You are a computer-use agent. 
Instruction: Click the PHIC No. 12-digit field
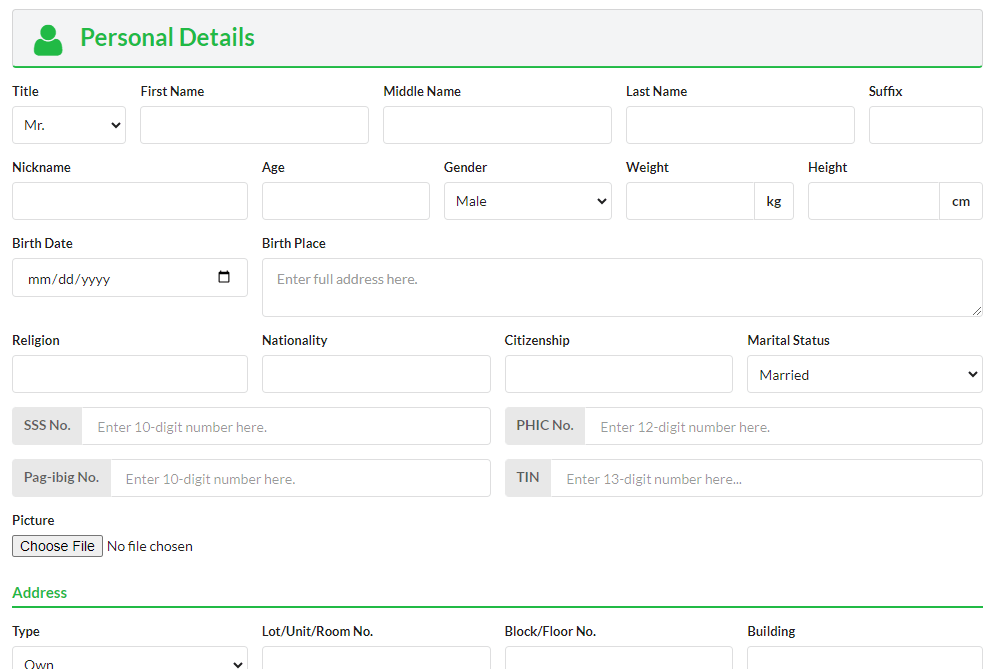pos(783,426)
